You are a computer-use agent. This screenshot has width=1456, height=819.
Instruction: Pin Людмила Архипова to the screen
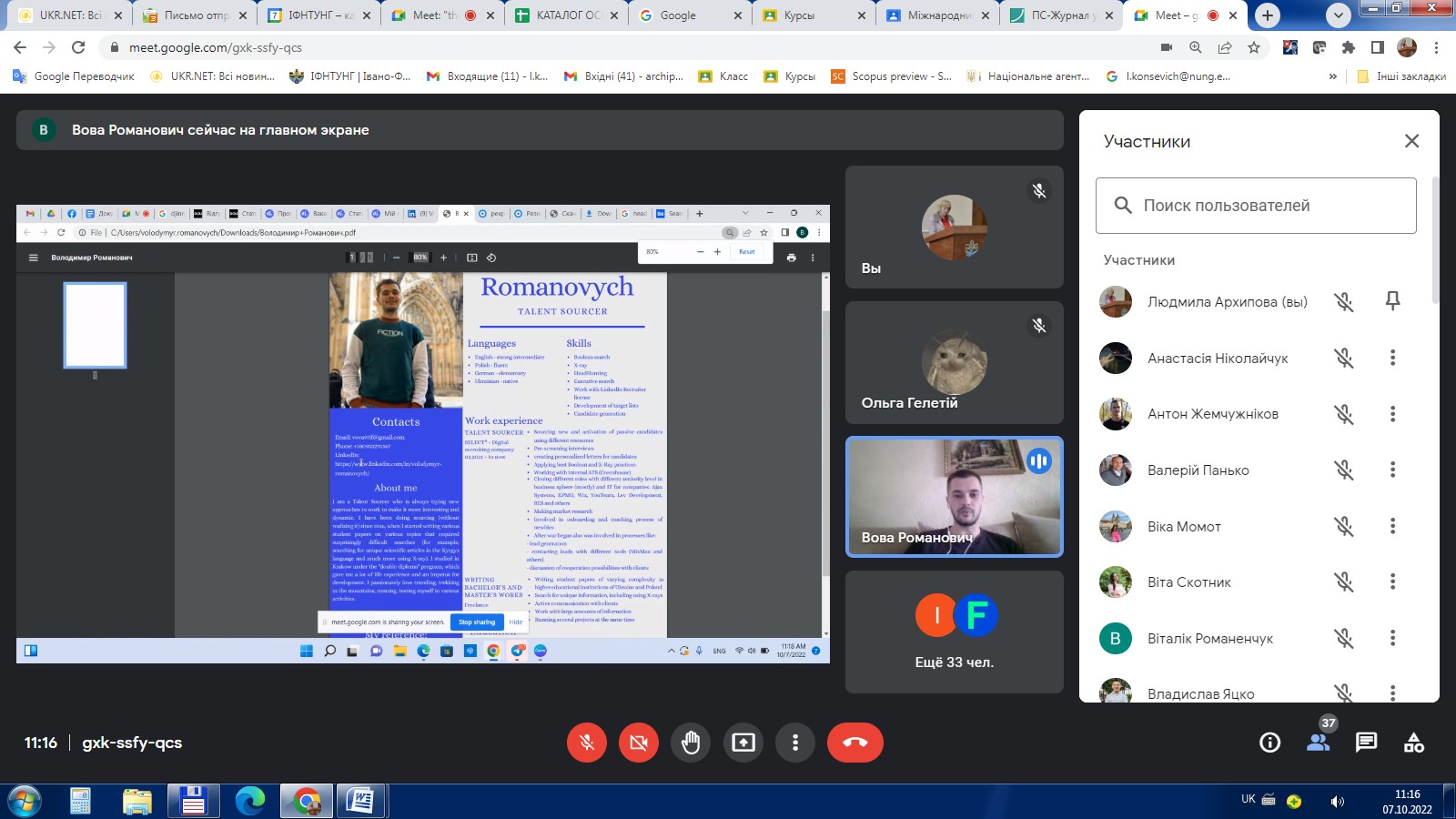pos(1392,301)
